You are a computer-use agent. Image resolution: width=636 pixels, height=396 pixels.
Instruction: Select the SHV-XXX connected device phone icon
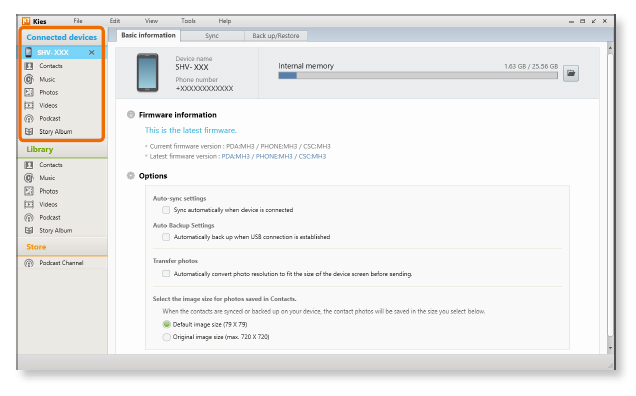coord(28,52)
